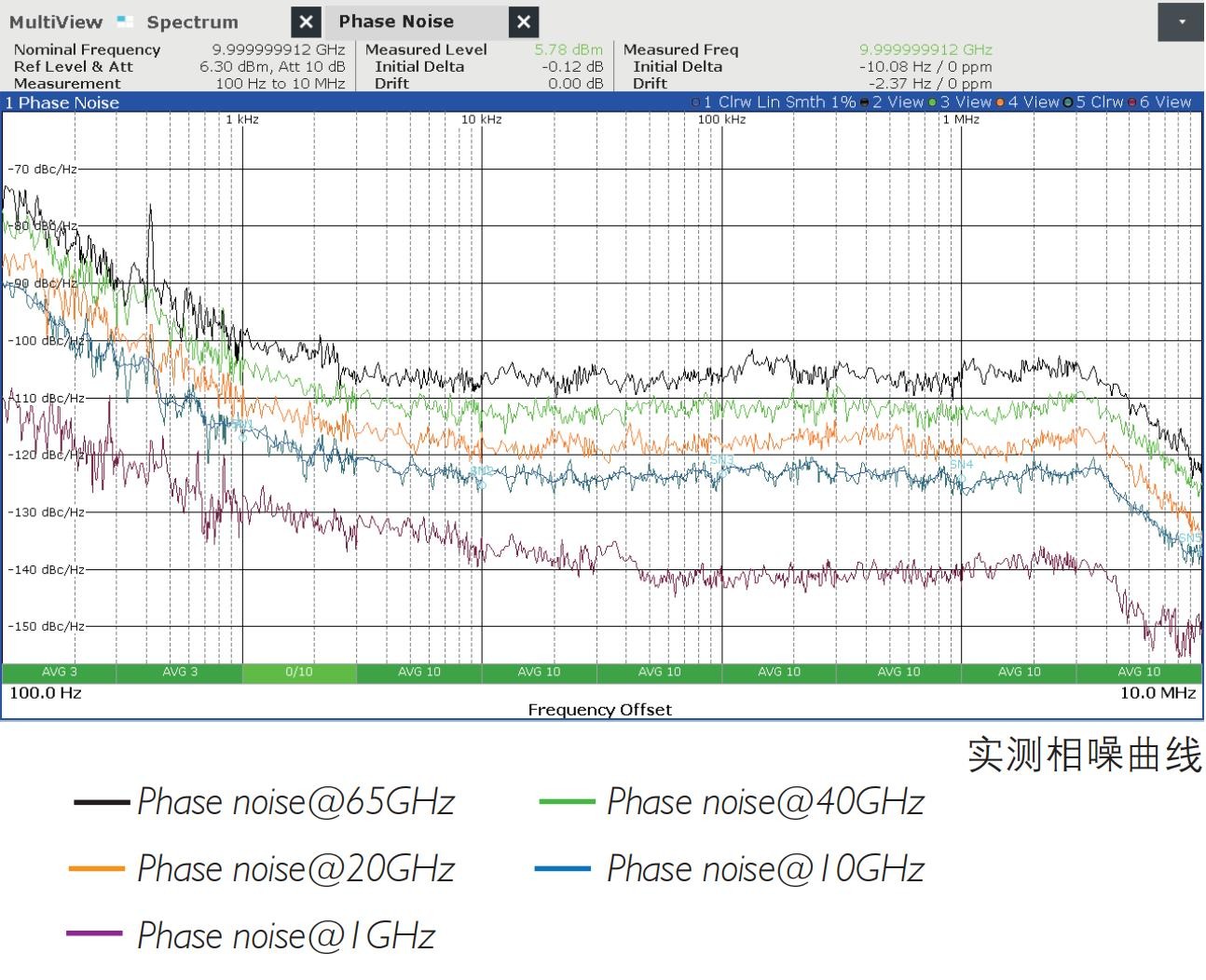Screen dimensions: 1206x980
Task: Click the MultiView window icon beside the tab
Action: pyautogui.click(x=125, y=20)
